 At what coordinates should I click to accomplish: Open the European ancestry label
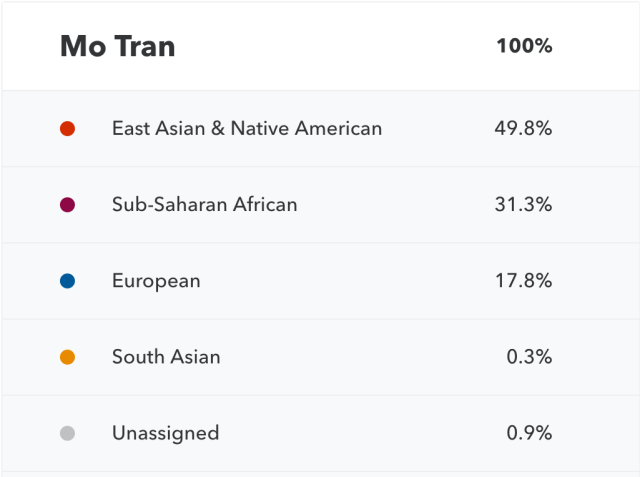pos(156,281)
